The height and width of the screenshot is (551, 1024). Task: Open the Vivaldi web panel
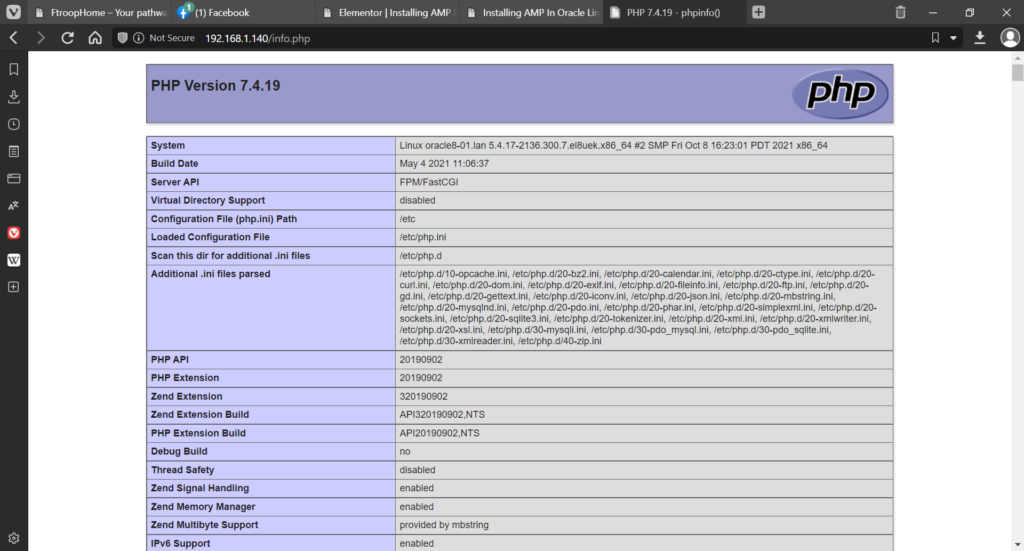pos(14,233)
